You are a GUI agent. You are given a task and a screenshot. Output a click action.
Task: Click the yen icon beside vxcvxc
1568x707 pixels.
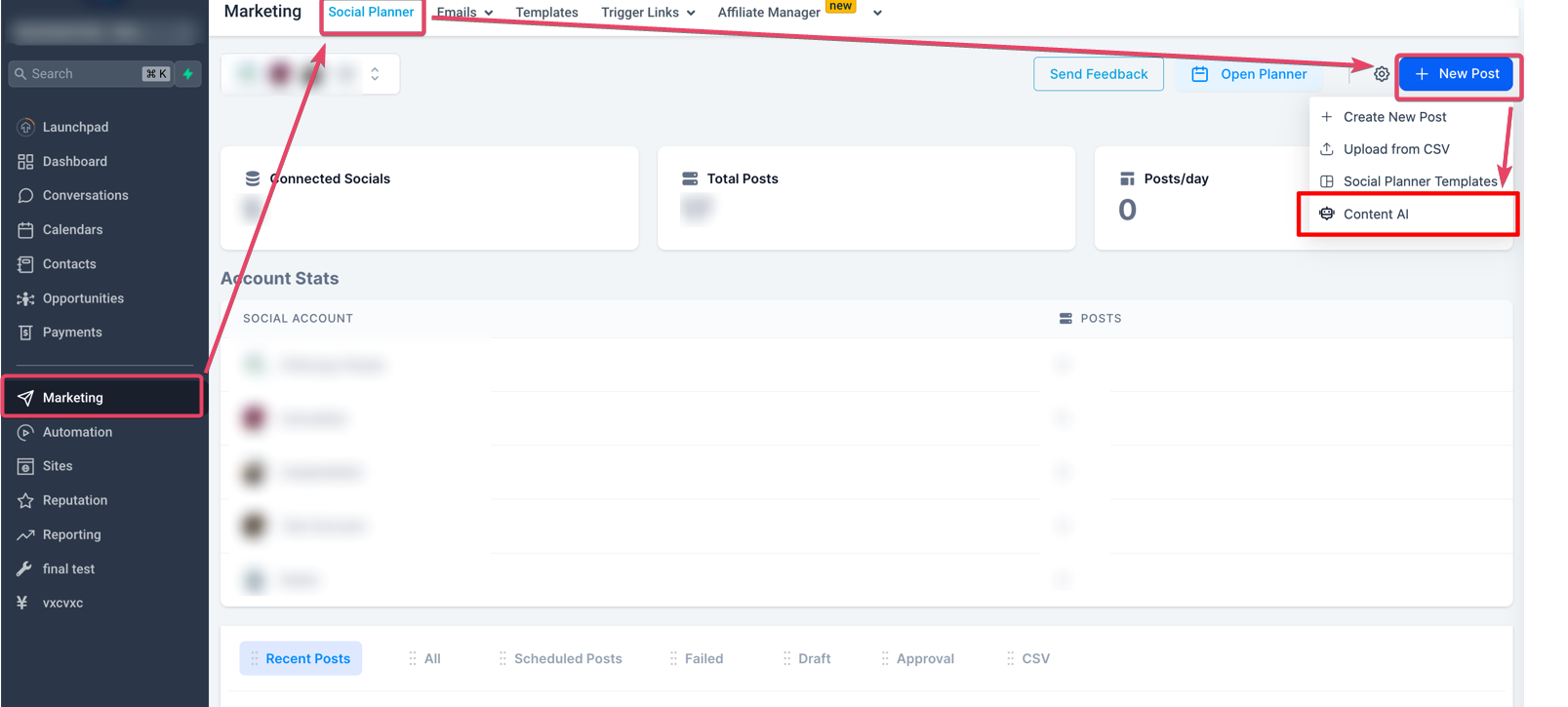[22, 603]
